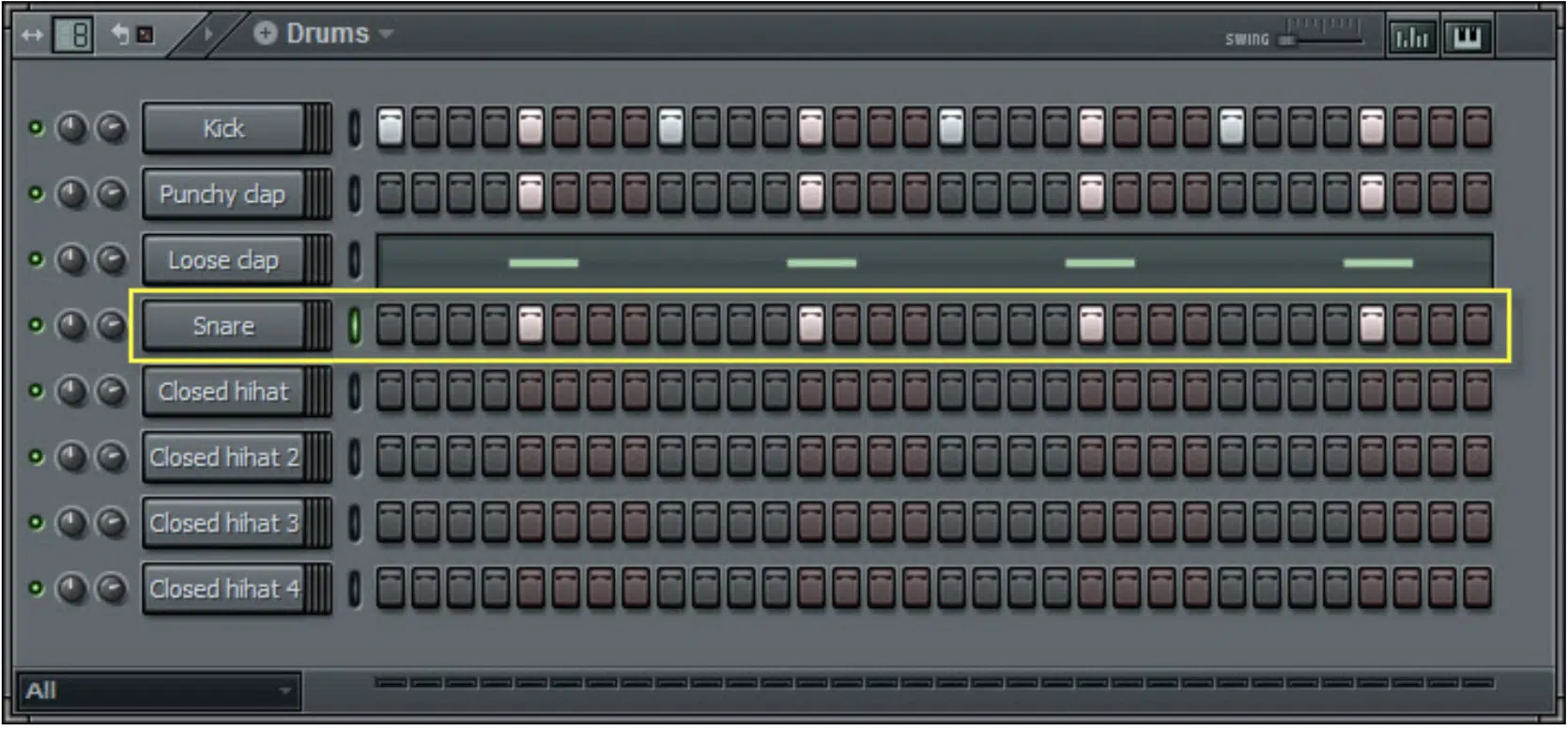This screenshot has height=729, width=1568.
Task: Select the Loose clap channel selector LED
Action: (x=354, y=259)
